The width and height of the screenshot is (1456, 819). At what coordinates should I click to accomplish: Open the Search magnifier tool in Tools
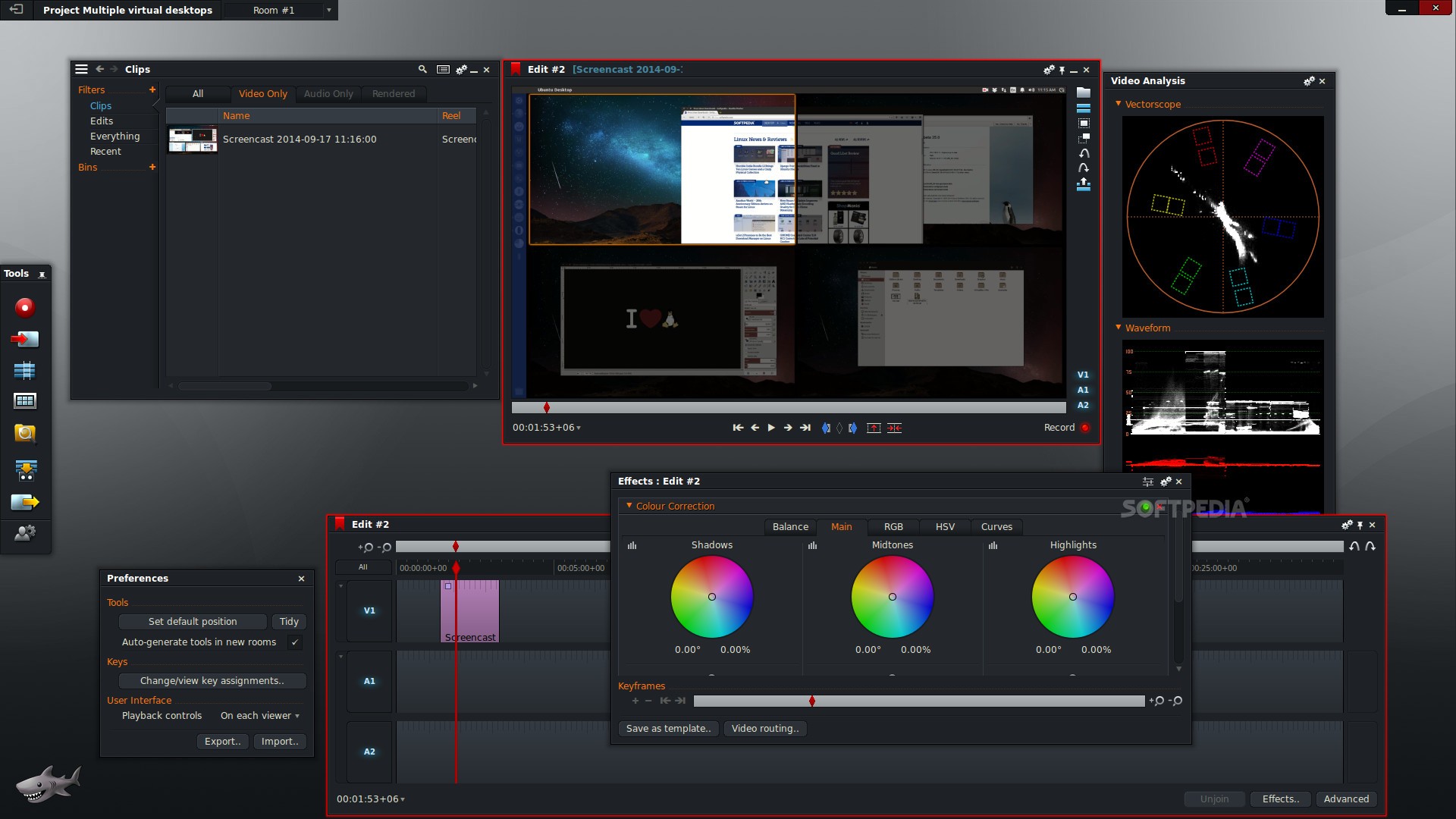[x=25, y=433]
